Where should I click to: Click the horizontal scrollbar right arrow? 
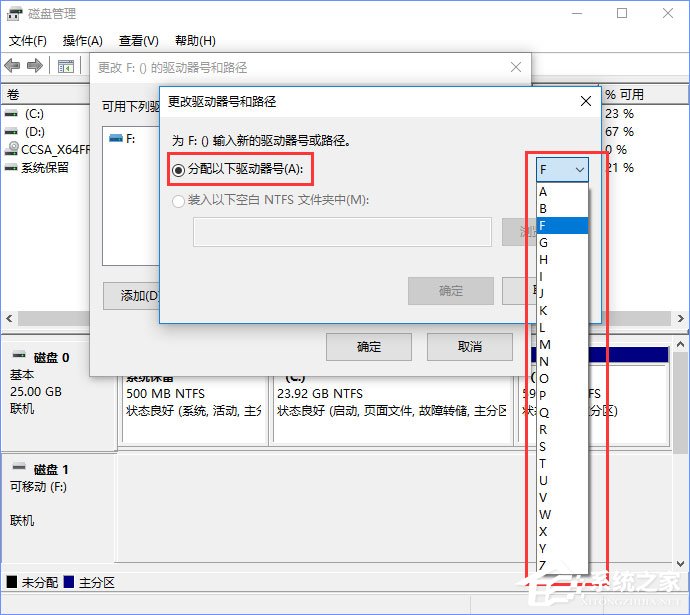(680, 318)
